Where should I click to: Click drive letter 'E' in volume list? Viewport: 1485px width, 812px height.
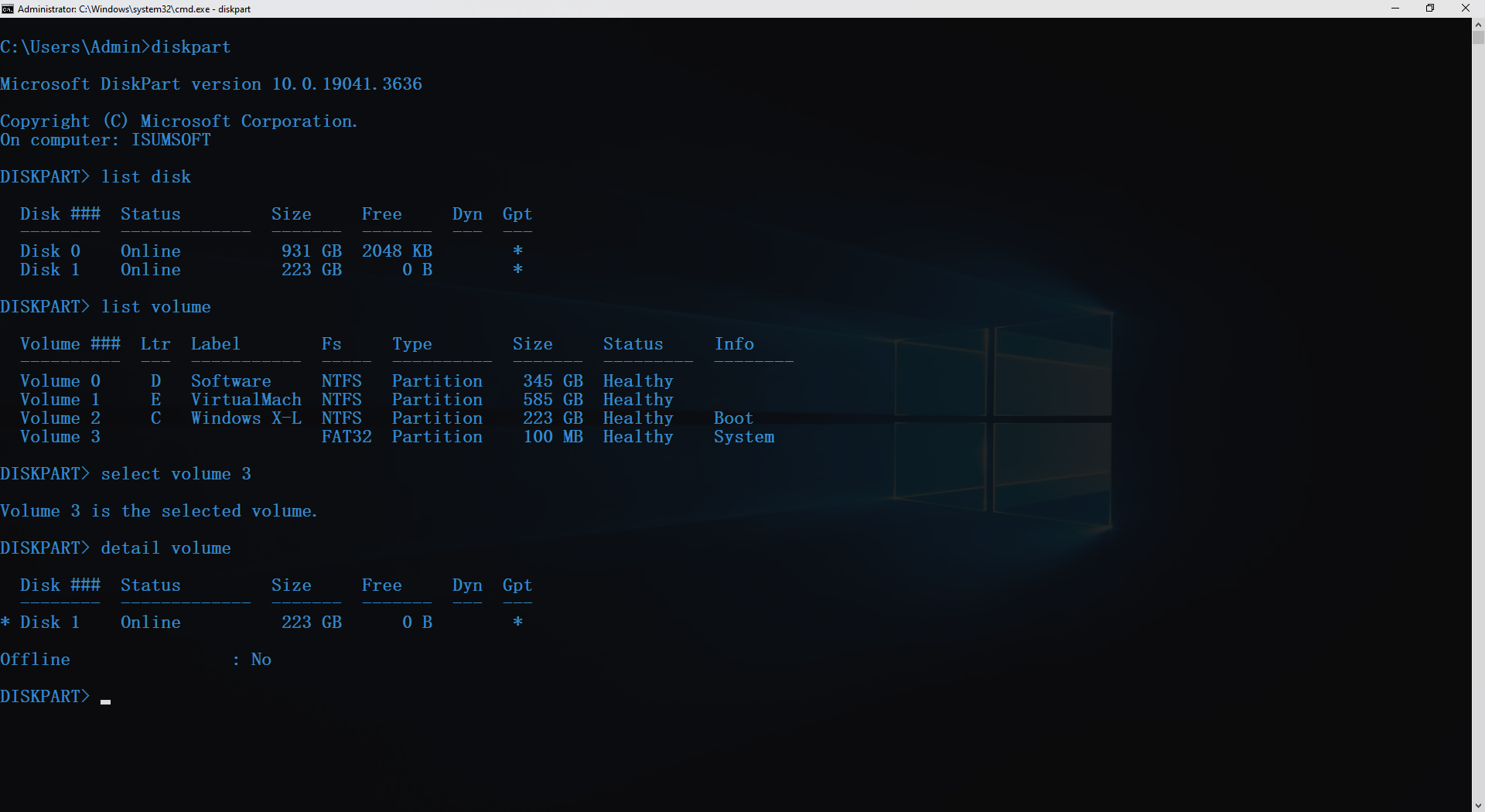pyautogui.click(x=155, y=400)
